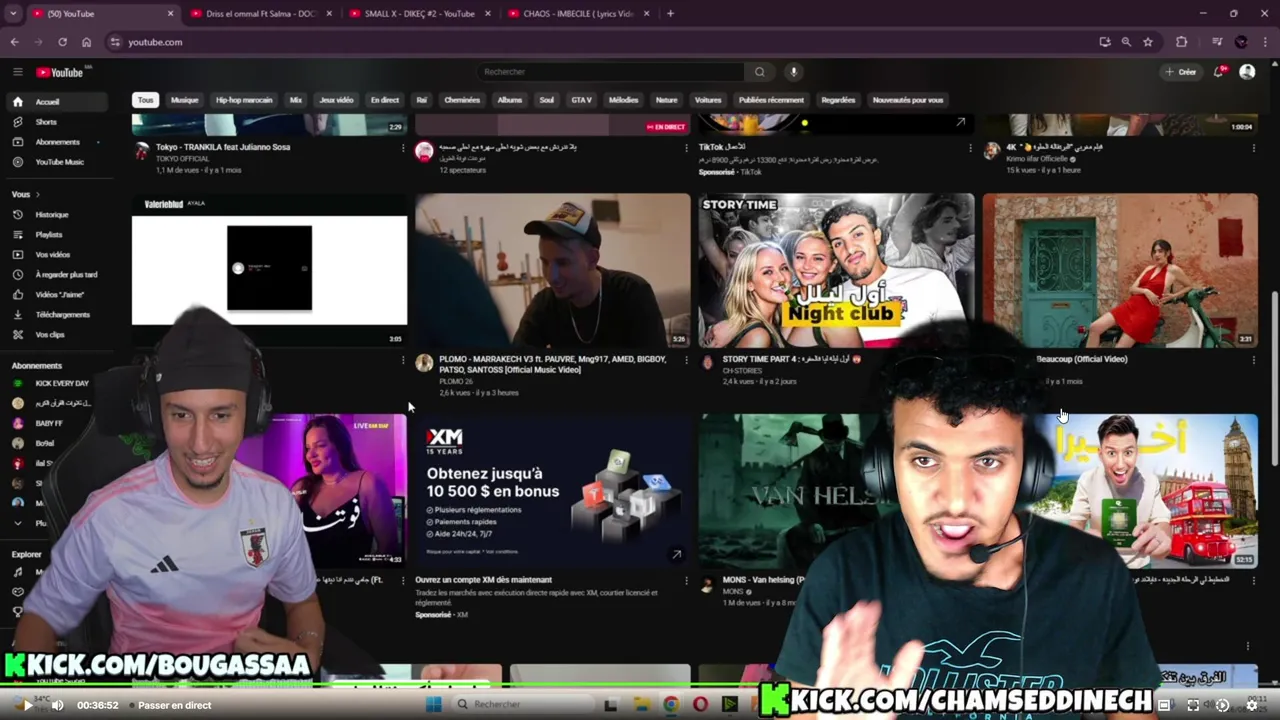The height and width of the screenshot is (720, 1280).
Task: Select the Jeux vidéo filter chip
Action: [336, 100]
